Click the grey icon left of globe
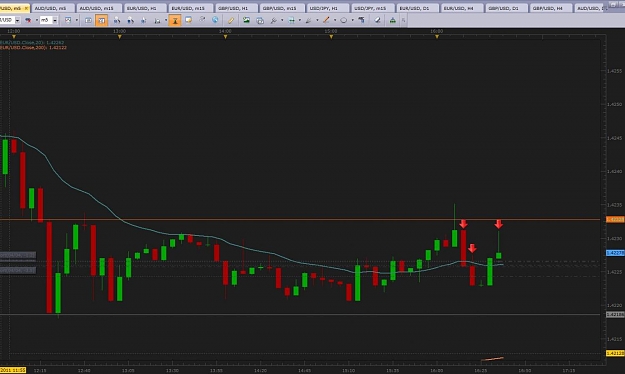625x374 pixels. pyautogui.click(x=202, y=20)
